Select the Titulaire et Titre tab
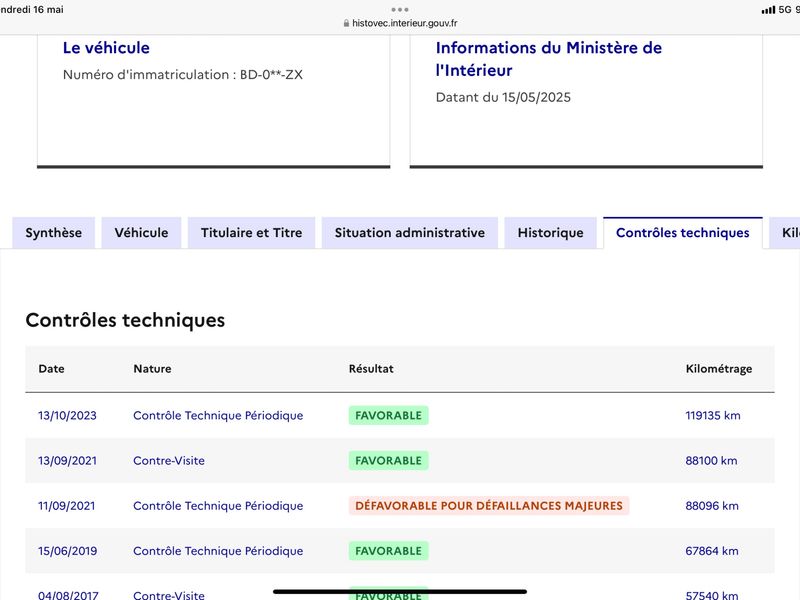Image resolution: width=800 pixels, height=600 pixels. tap(252, 233)
